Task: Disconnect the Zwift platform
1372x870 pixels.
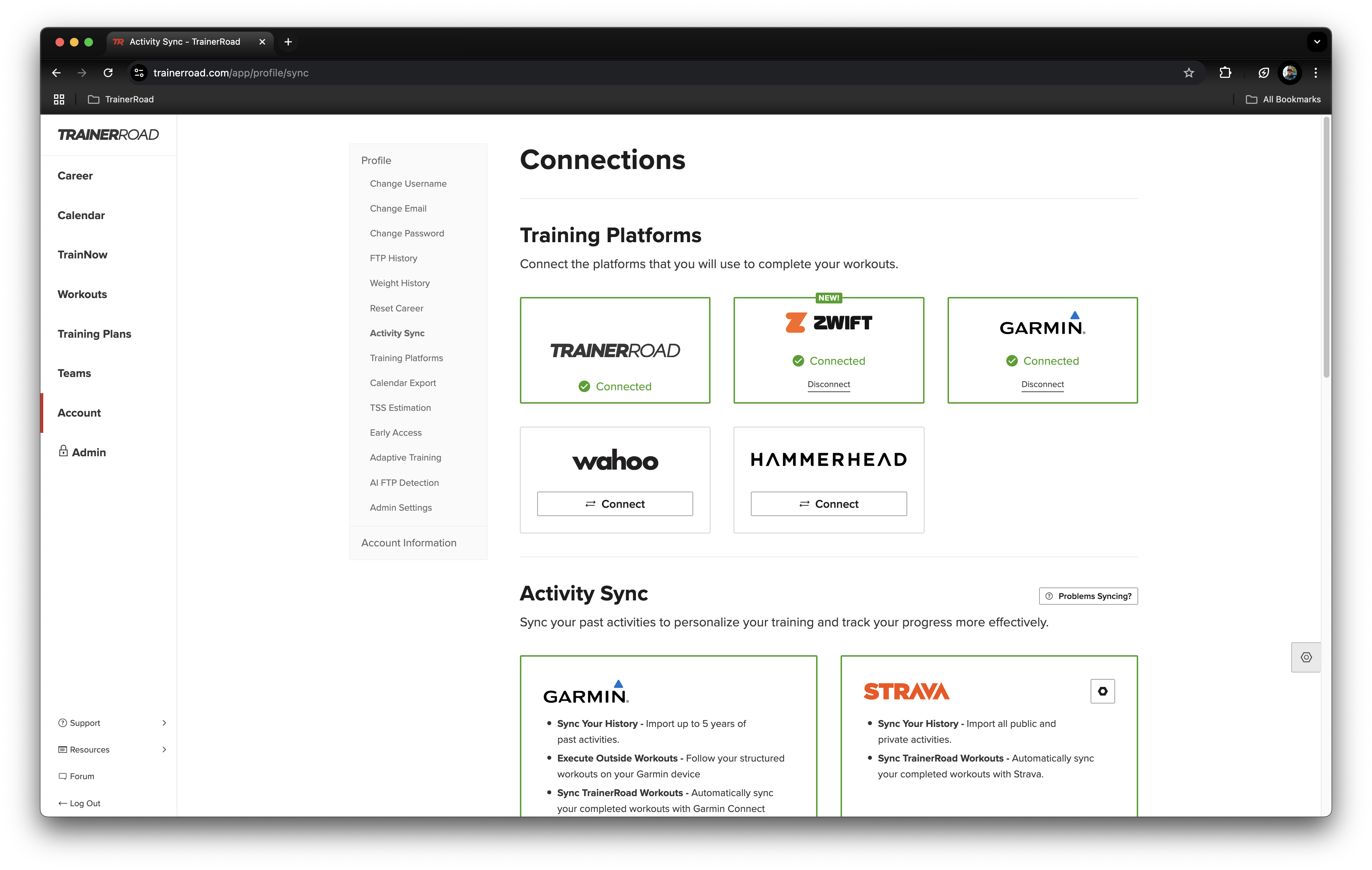Action: 828,384
